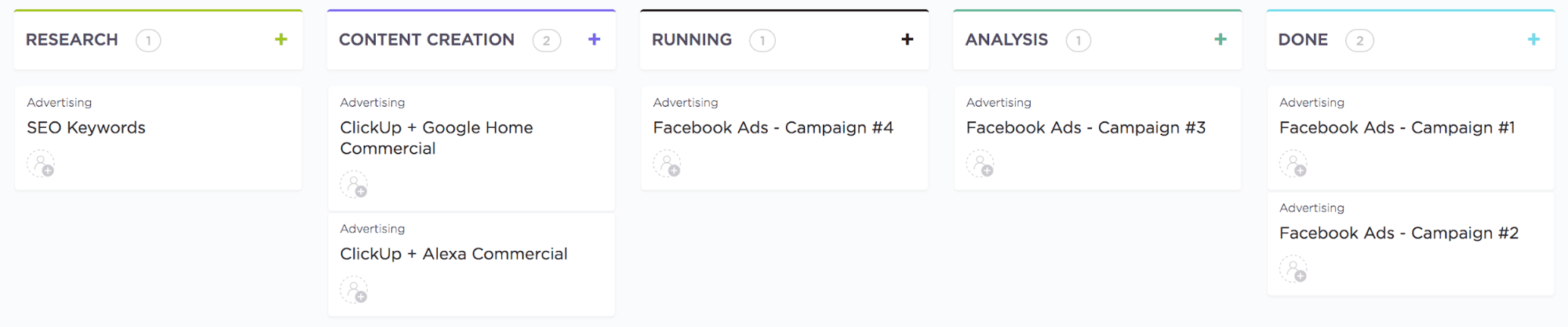This screenshot has height=327, width=1568.
Task: Click the Content Creation task count badge
Action: point(546,41)
